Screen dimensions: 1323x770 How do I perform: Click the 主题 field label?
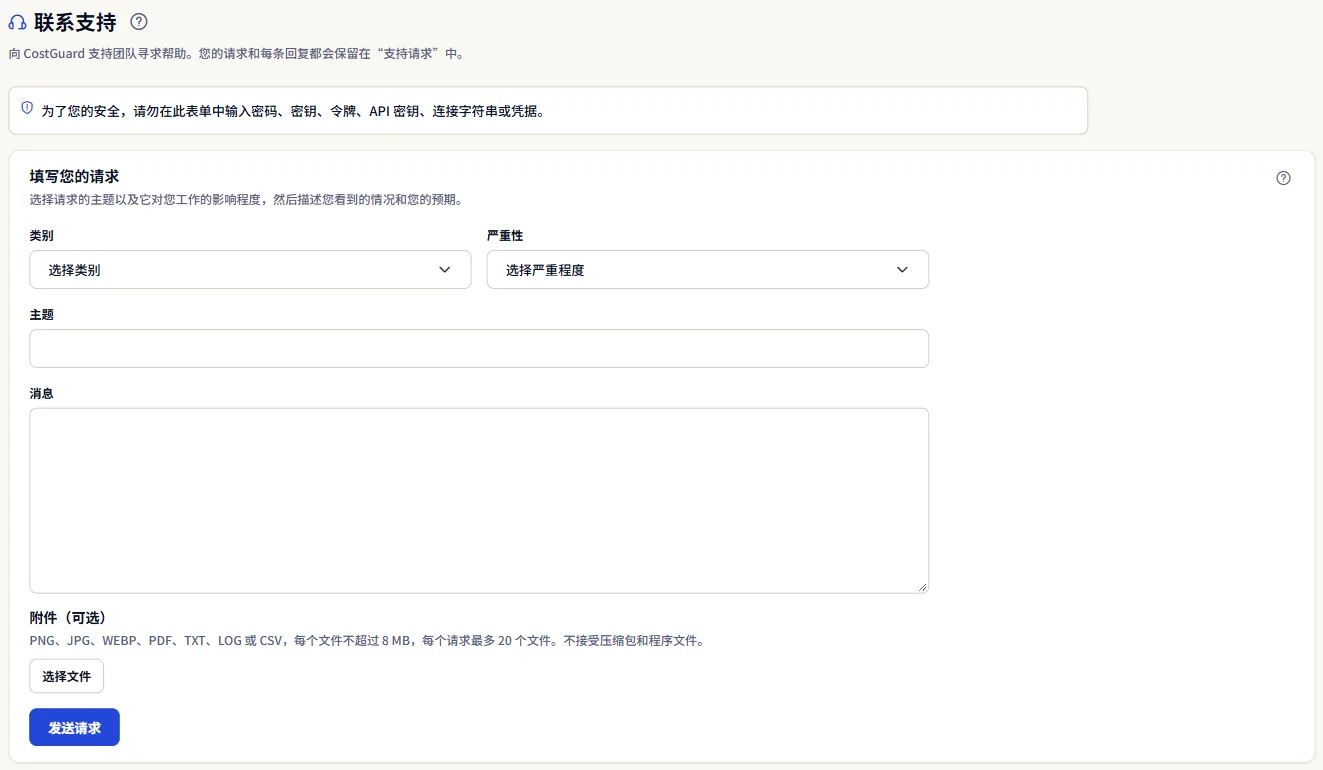tap(42, 315)
